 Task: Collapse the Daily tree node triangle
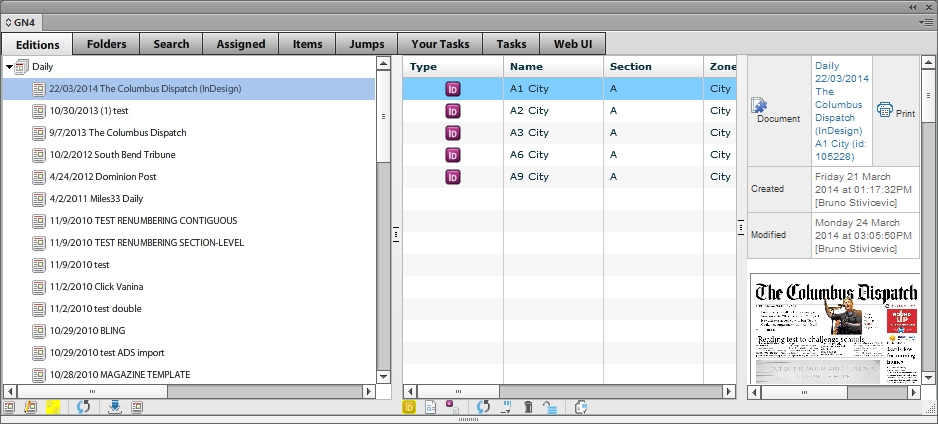coord(9,67)
